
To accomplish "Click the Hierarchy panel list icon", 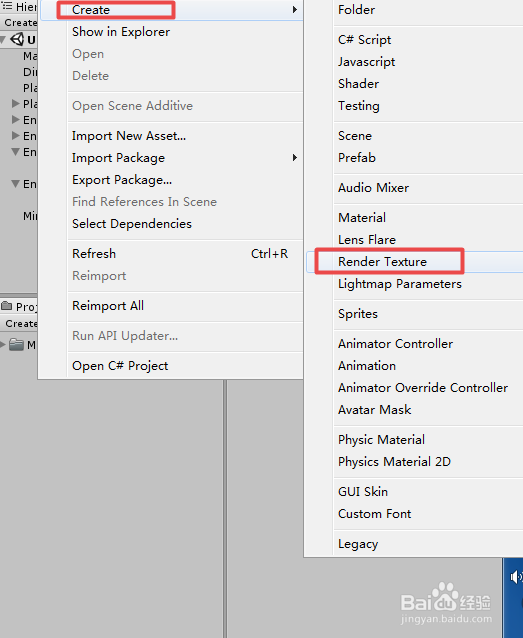I will click(x=7, y=7).
